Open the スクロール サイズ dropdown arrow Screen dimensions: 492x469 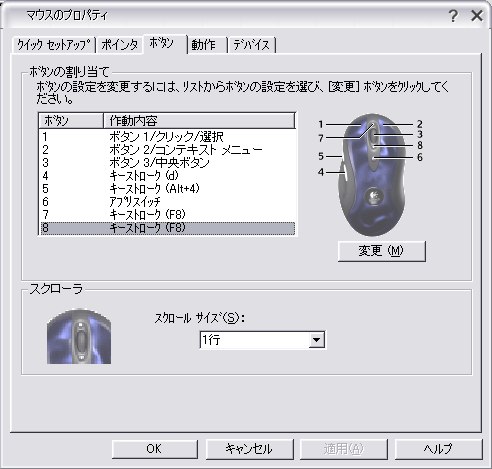click(316, 340)
